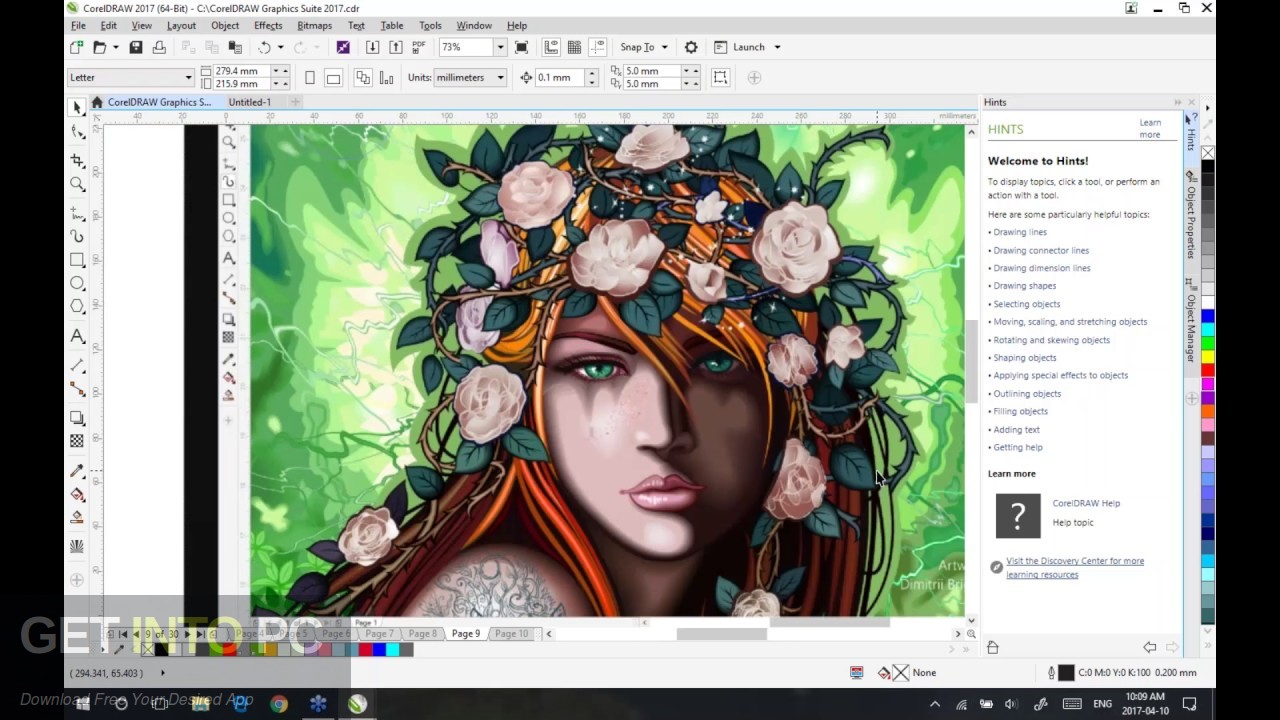The width and height of the screenshot is (1280, 720).
Task: Click the Export icon
Action: tap(395, 47)
